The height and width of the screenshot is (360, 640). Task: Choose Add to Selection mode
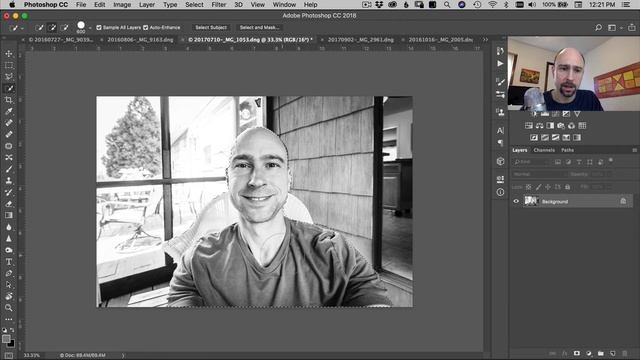tap(52, 28)
